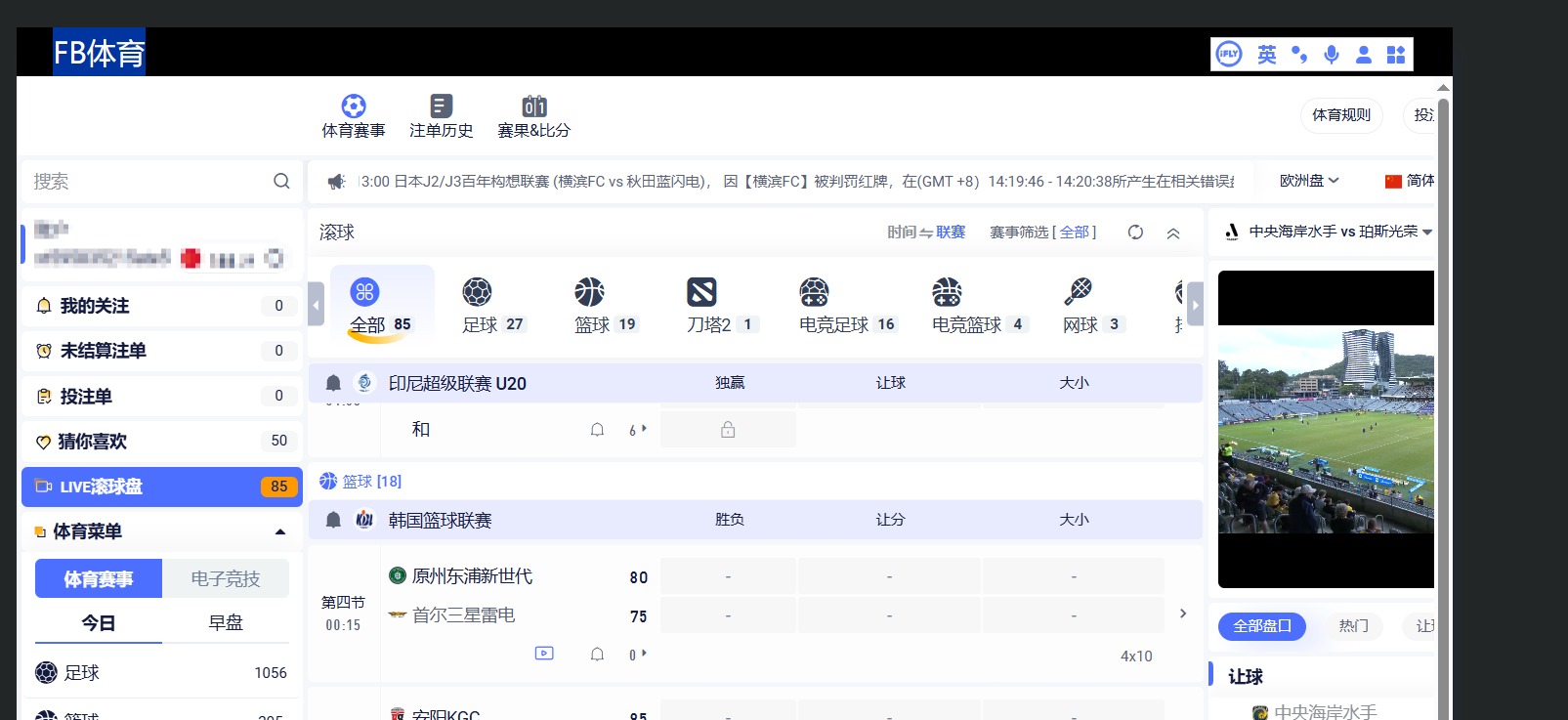Viewport: 1568px width, 720px height.
Task: Click the 全部盘口 filter button
Action: pos(1262,626)
